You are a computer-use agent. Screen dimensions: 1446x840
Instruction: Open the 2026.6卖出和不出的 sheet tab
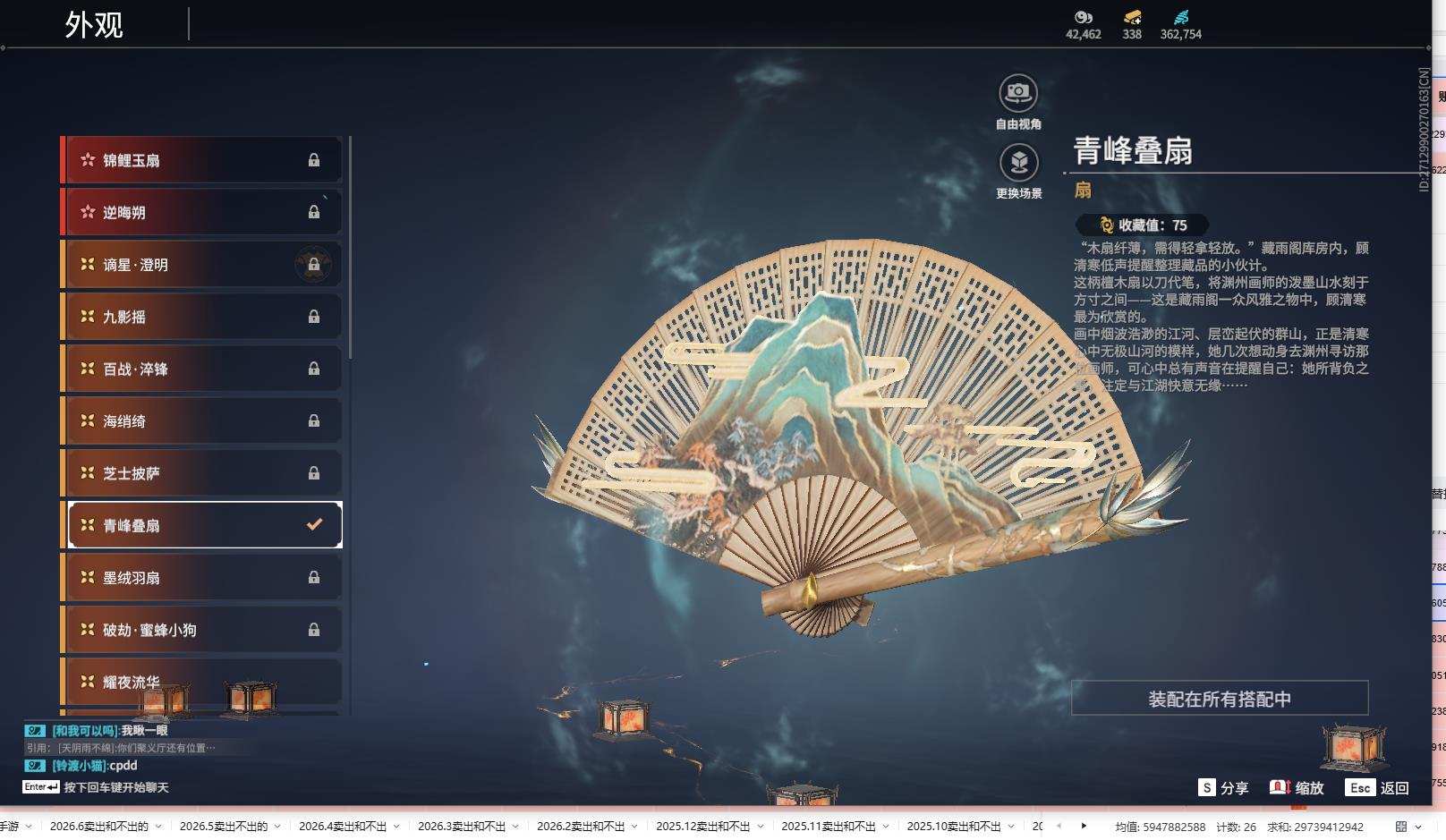[x=99, y=827]
